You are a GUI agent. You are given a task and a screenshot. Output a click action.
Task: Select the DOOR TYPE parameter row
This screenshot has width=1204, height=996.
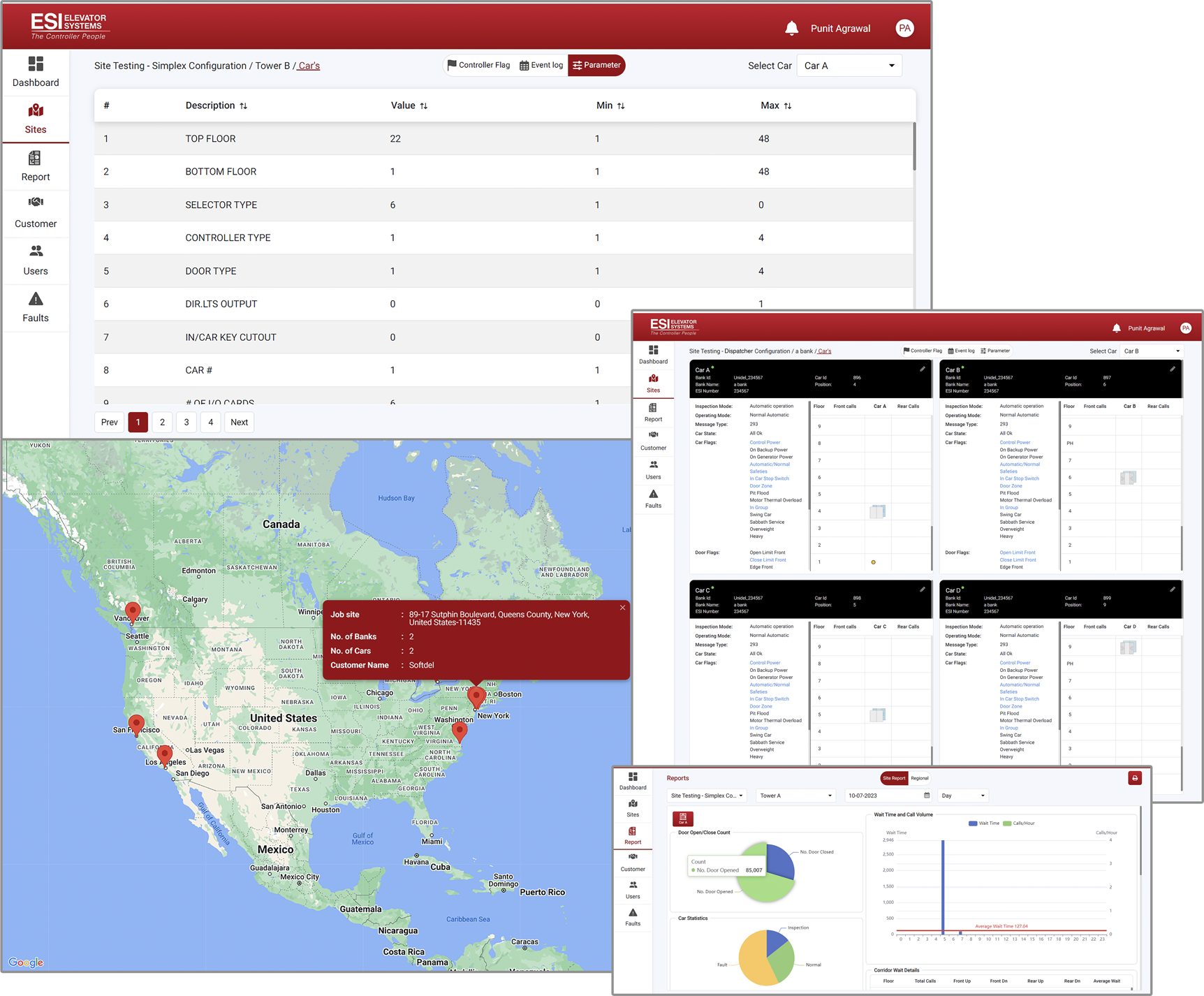click(x=504, y=271)
